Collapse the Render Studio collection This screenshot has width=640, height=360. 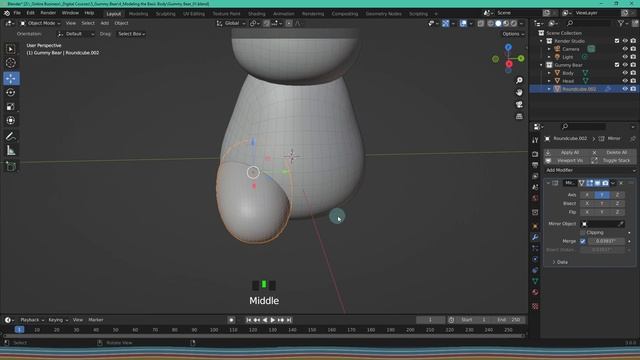(x=542, y=41)
